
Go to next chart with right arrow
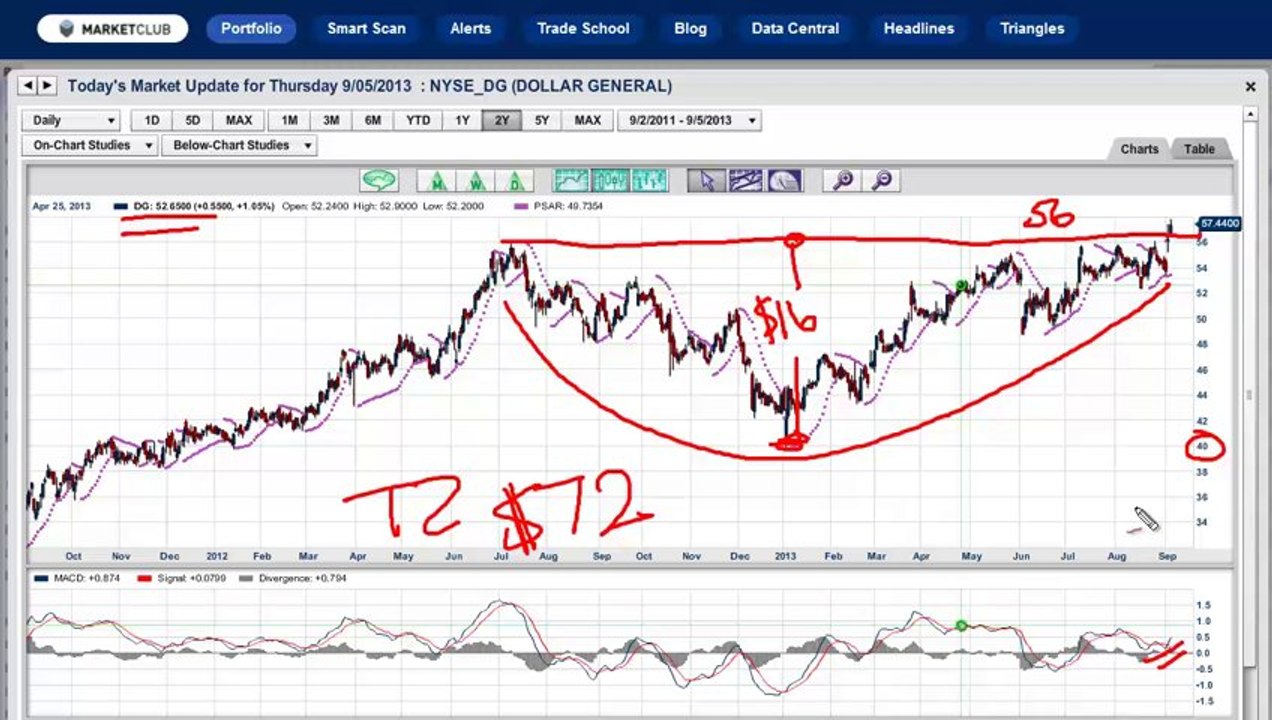48,87
